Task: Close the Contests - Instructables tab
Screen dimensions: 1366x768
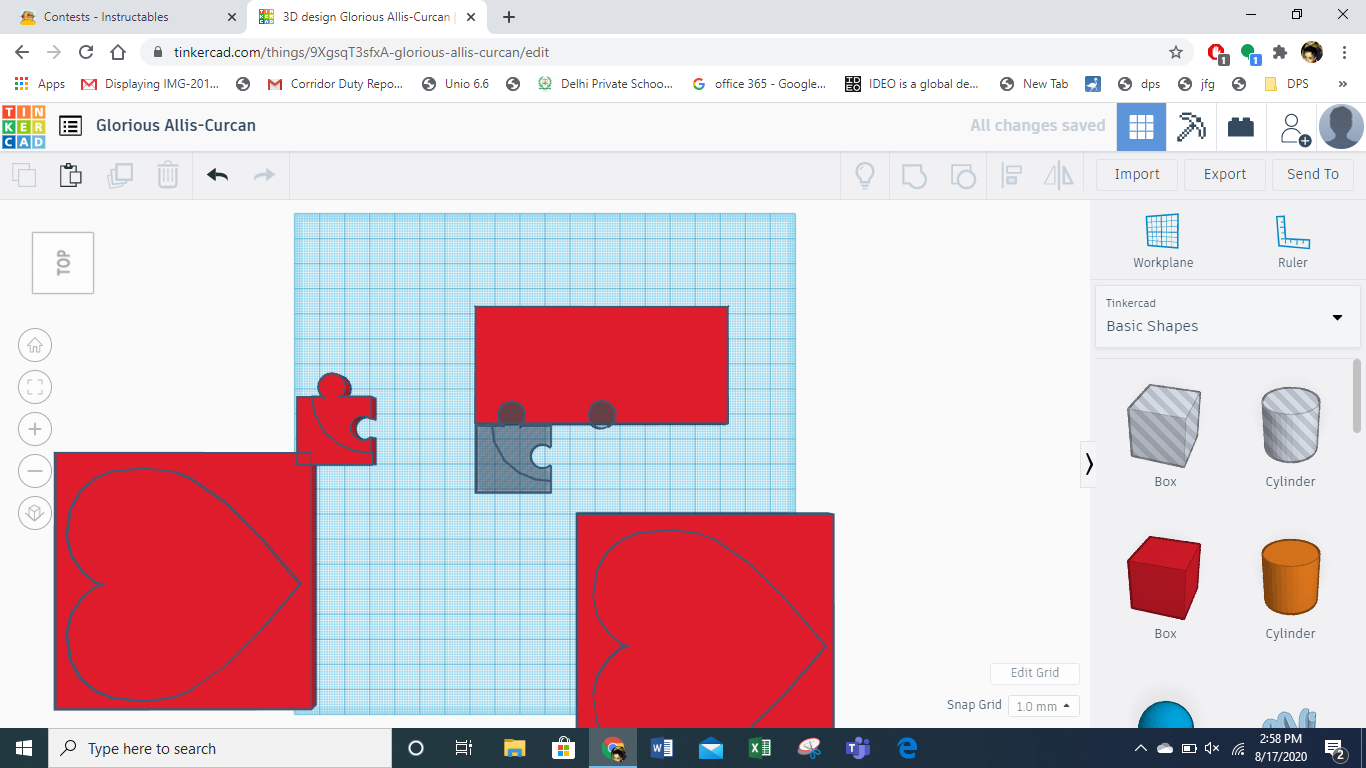Action: click(232, 17)
